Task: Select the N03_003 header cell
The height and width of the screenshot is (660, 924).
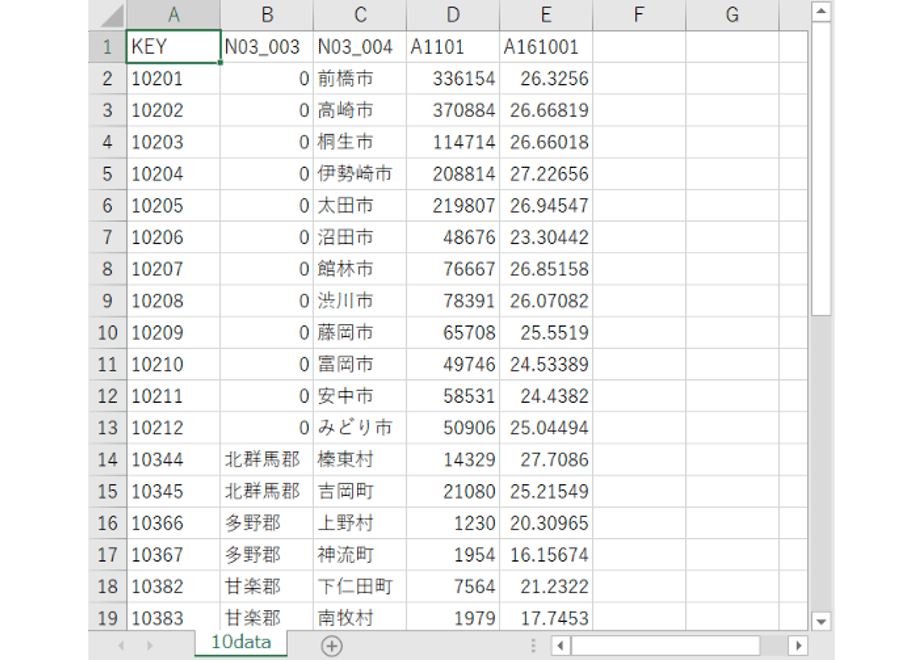Action: [267, 47]
